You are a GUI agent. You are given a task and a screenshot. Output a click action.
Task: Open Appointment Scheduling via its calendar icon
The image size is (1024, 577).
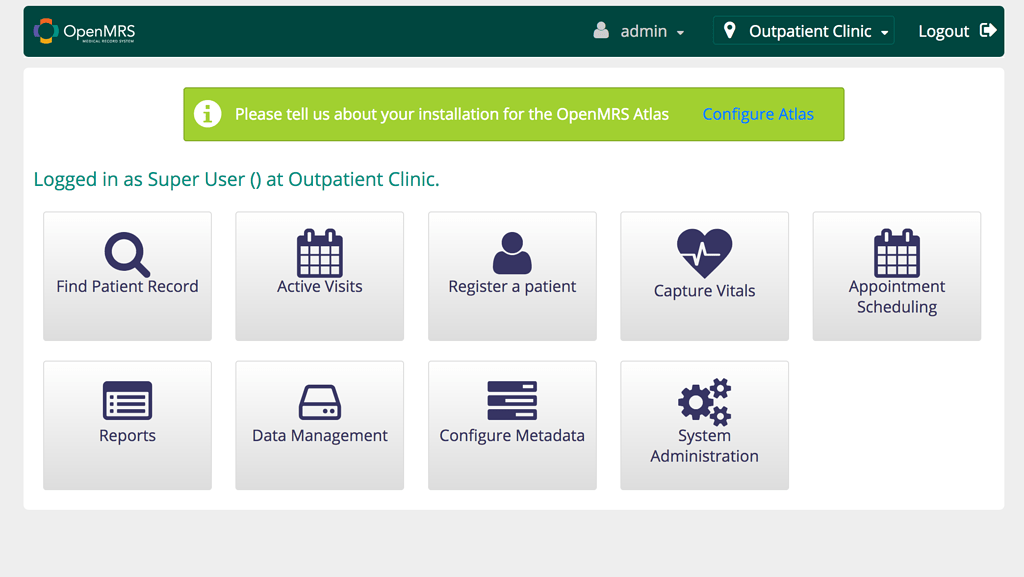tap(896, 254)
